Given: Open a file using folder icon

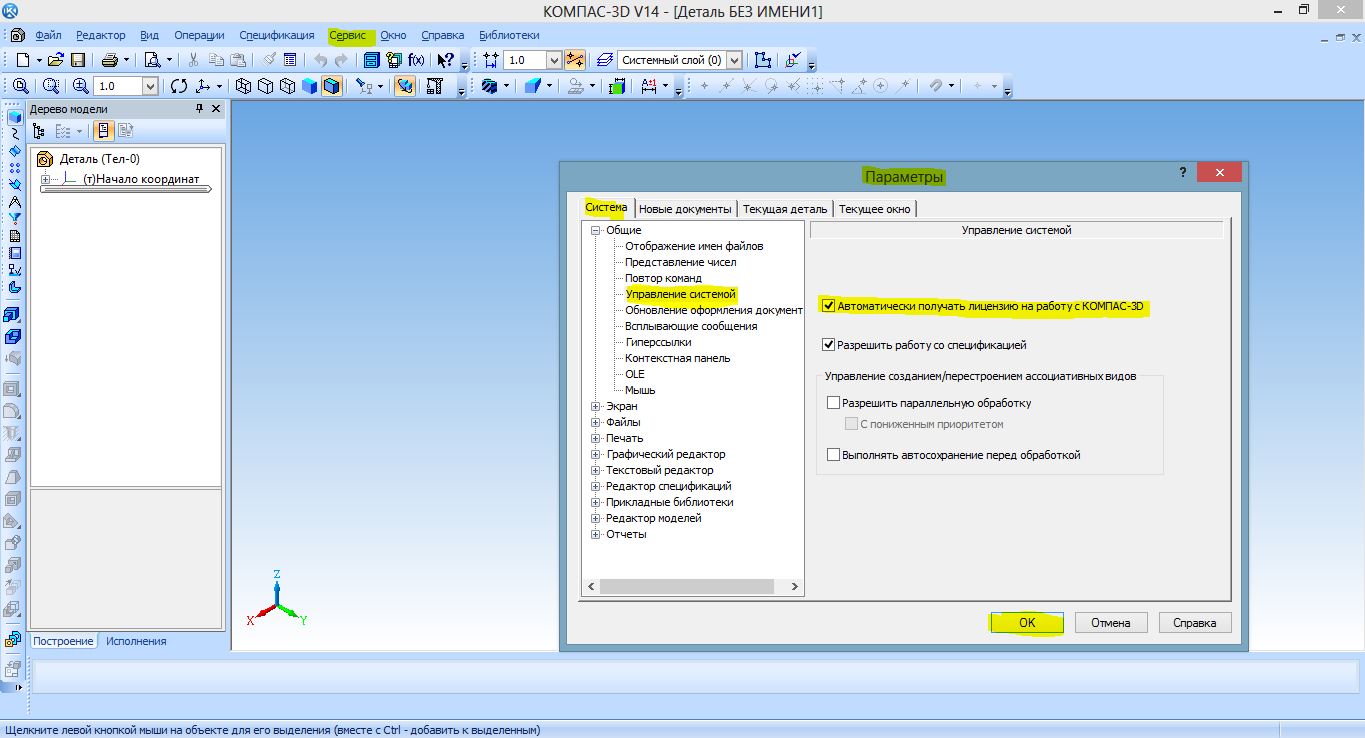Looking at the screenshot, I should (56, 60).
